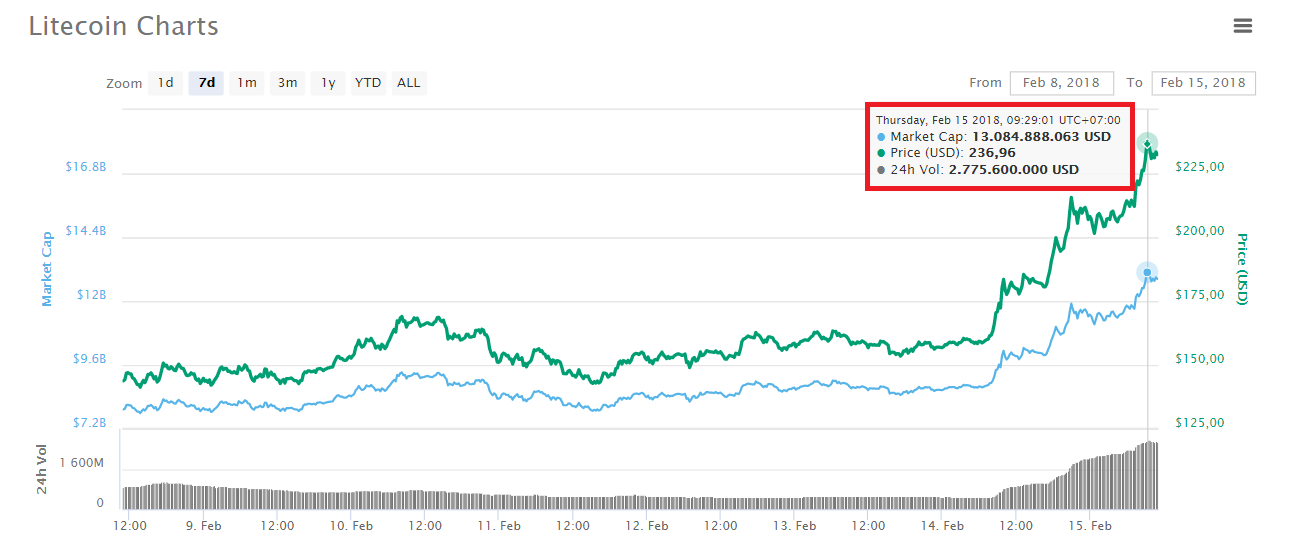Viewport: 1311px width, 560px height.
Task: Click the $225,00 price tick
Action: (1199, 167)
